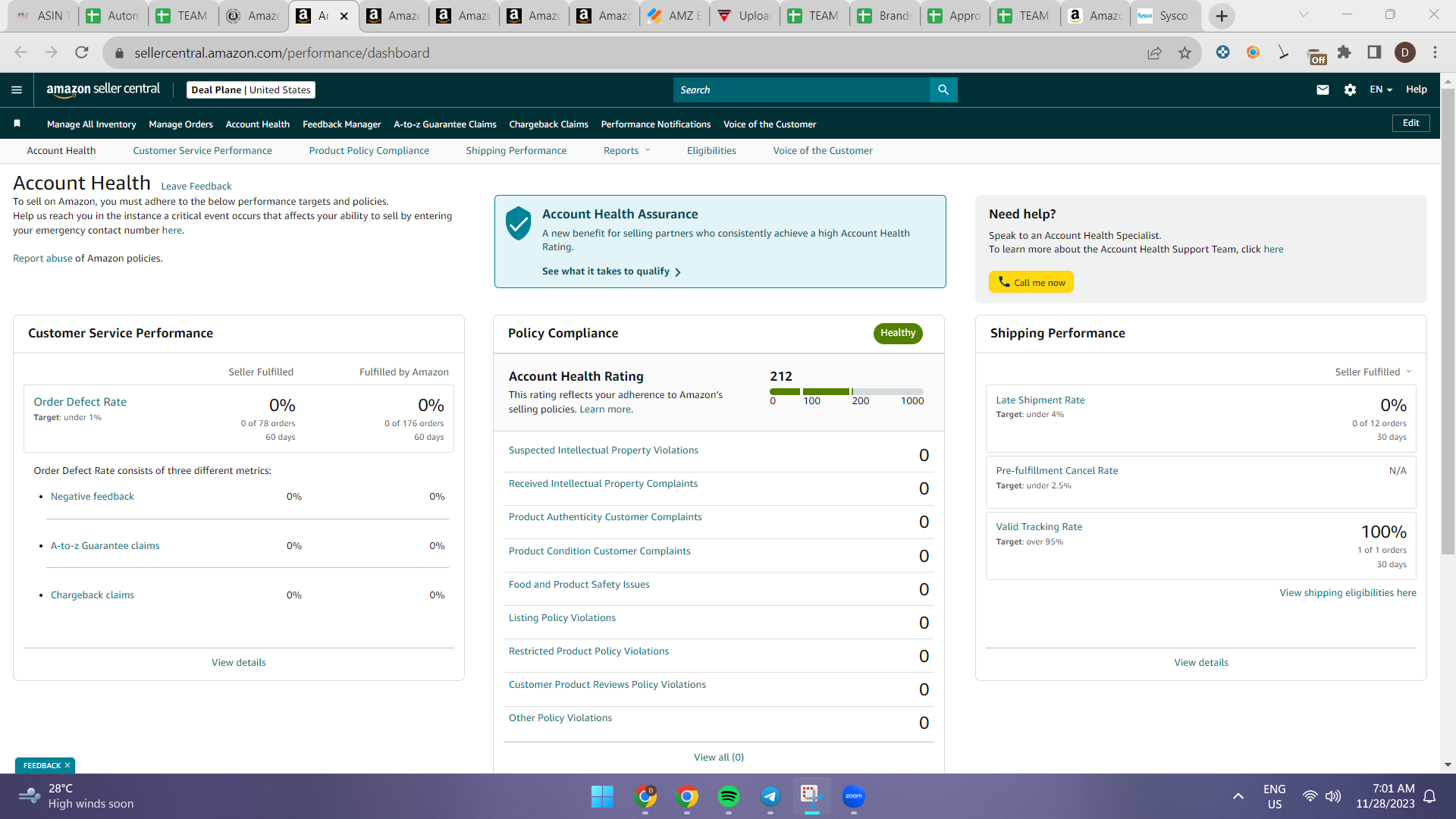The width and height of the screenshot is (1456, 819).
Task: Switch to Product Policy Compliance tab
Action: pos(369,150)
